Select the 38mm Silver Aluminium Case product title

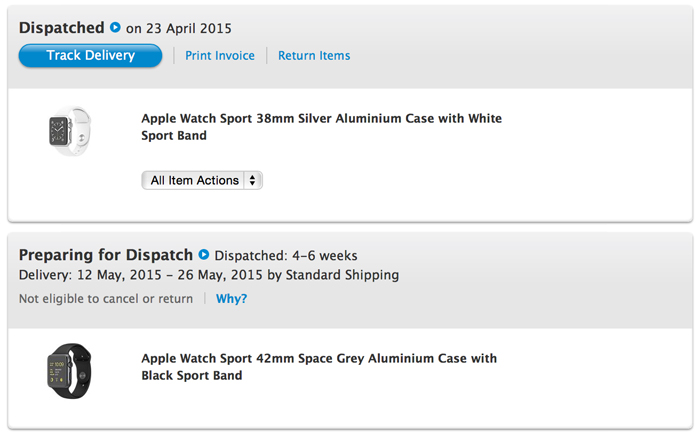[321, 127]
